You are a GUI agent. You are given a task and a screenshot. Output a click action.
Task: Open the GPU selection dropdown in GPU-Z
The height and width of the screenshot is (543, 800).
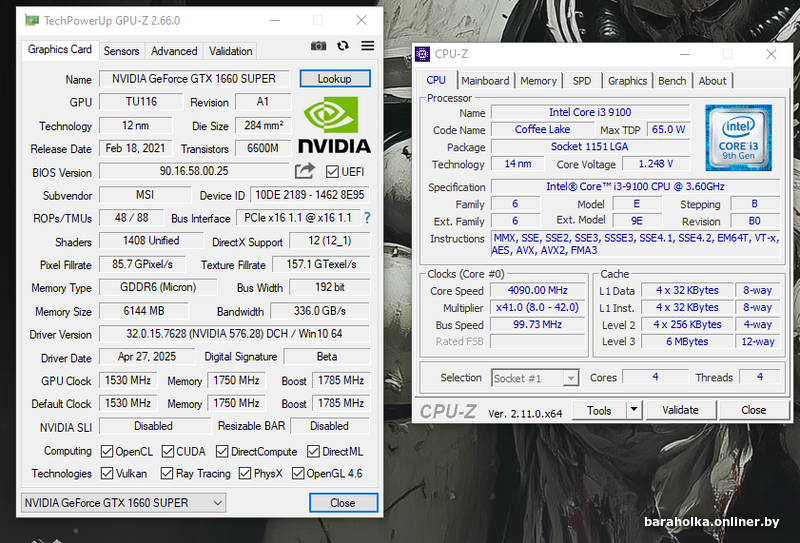point(123,503)
